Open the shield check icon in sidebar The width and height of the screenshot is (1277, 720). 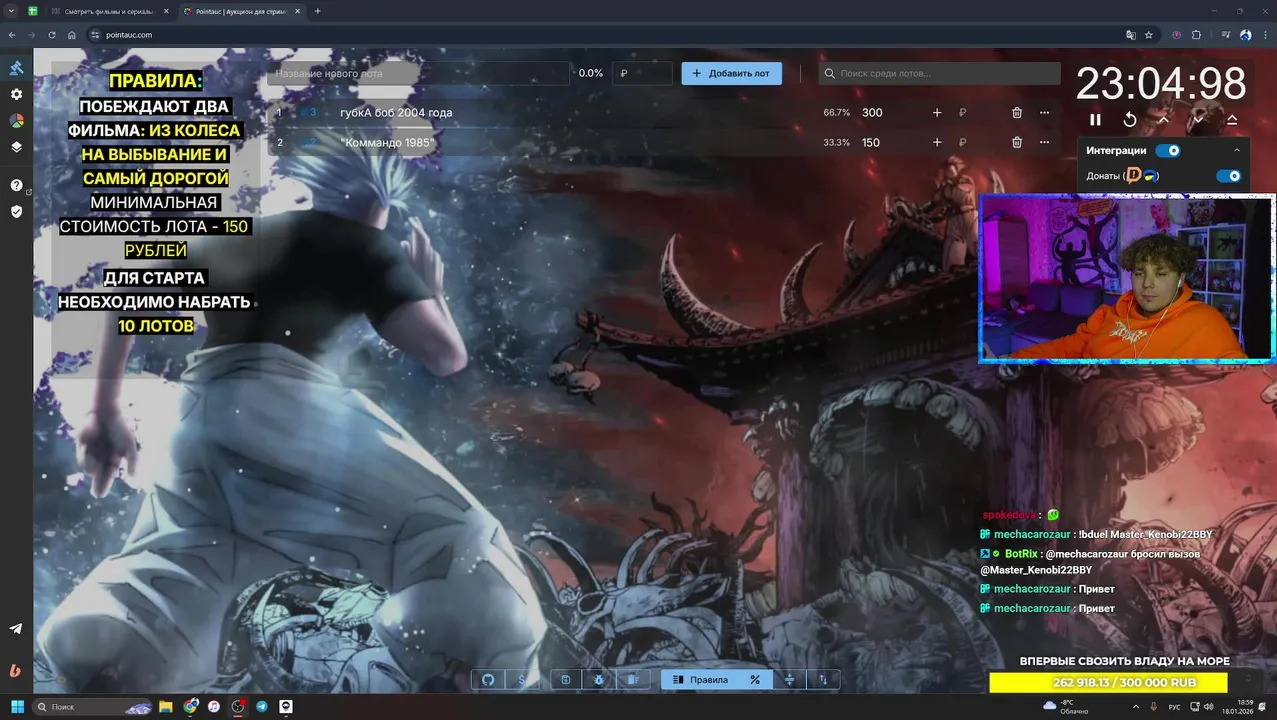(x=16, y=212)
